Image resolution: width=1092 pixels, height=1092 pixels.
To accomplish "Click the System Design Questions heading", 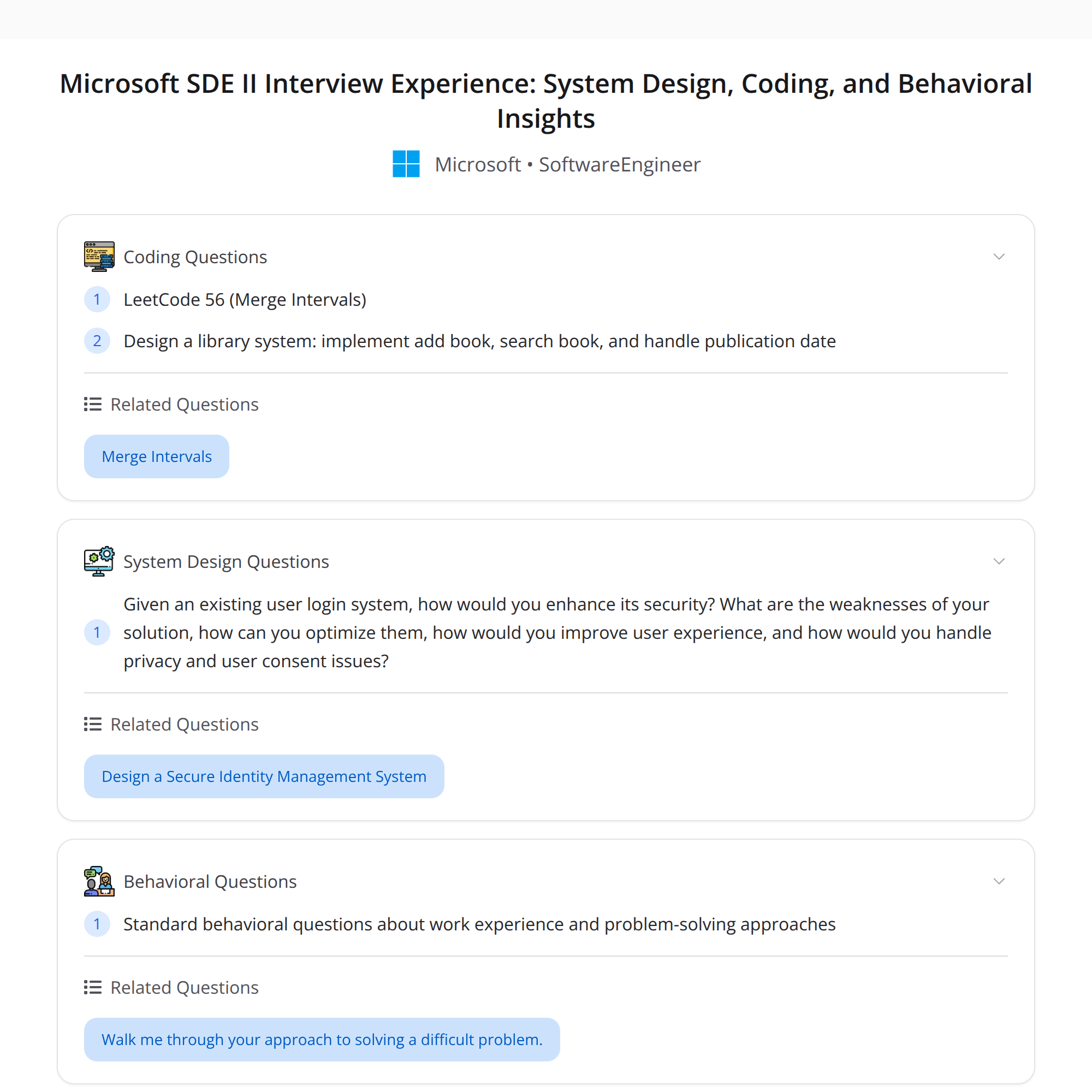I will tap(226, 562).
